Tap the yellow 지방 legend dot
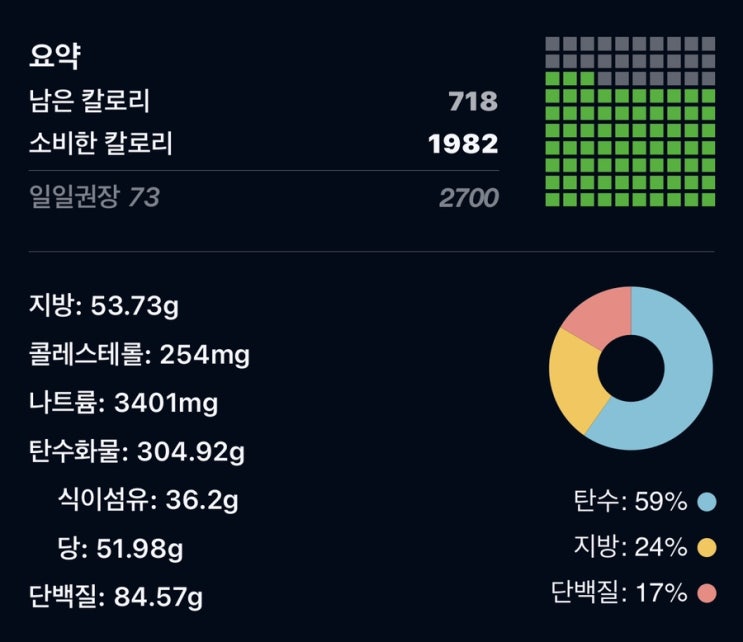This screenshot has width=743, height=642. (x=707, y=547)
